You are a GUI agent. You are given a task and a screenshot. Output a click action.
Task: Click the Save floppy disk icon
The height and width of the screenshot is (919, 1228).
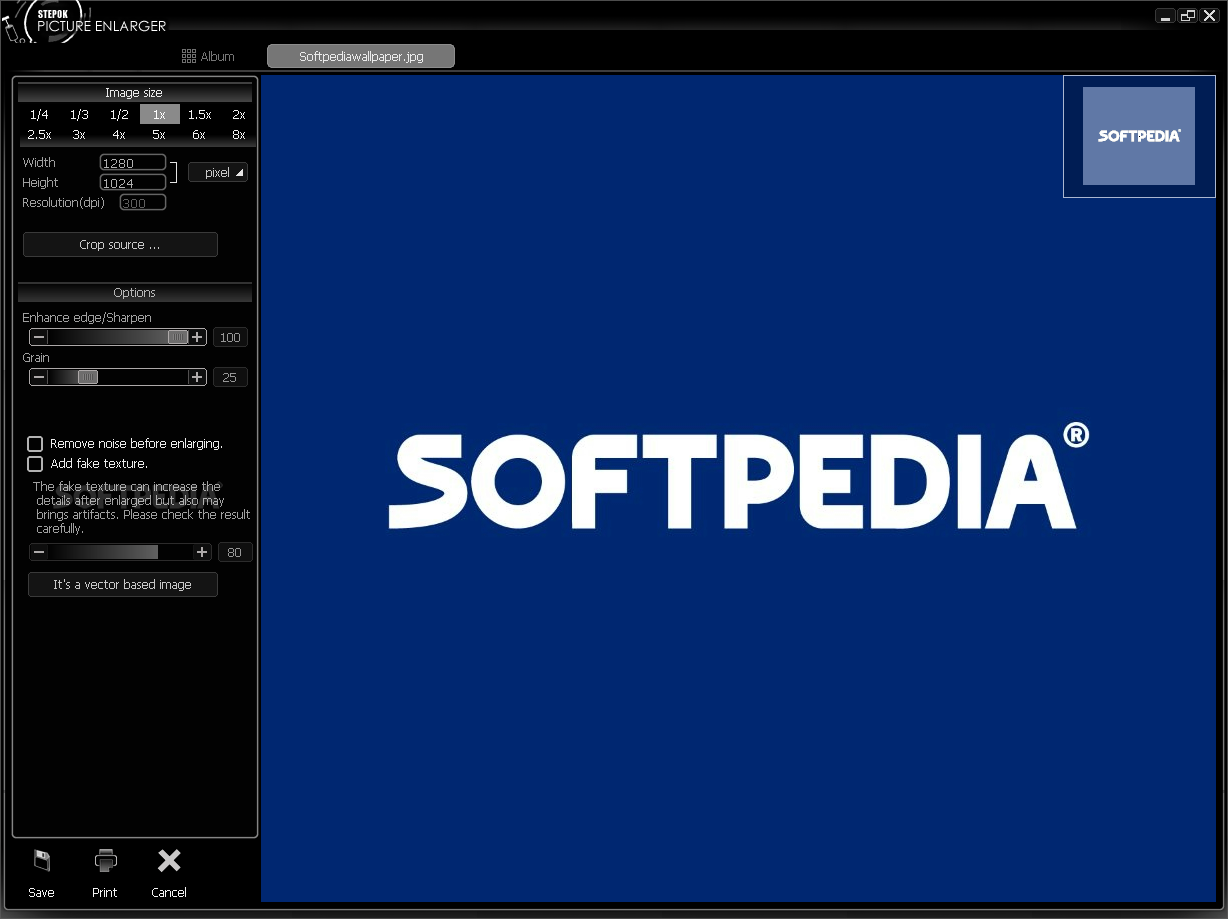[41, 861]
